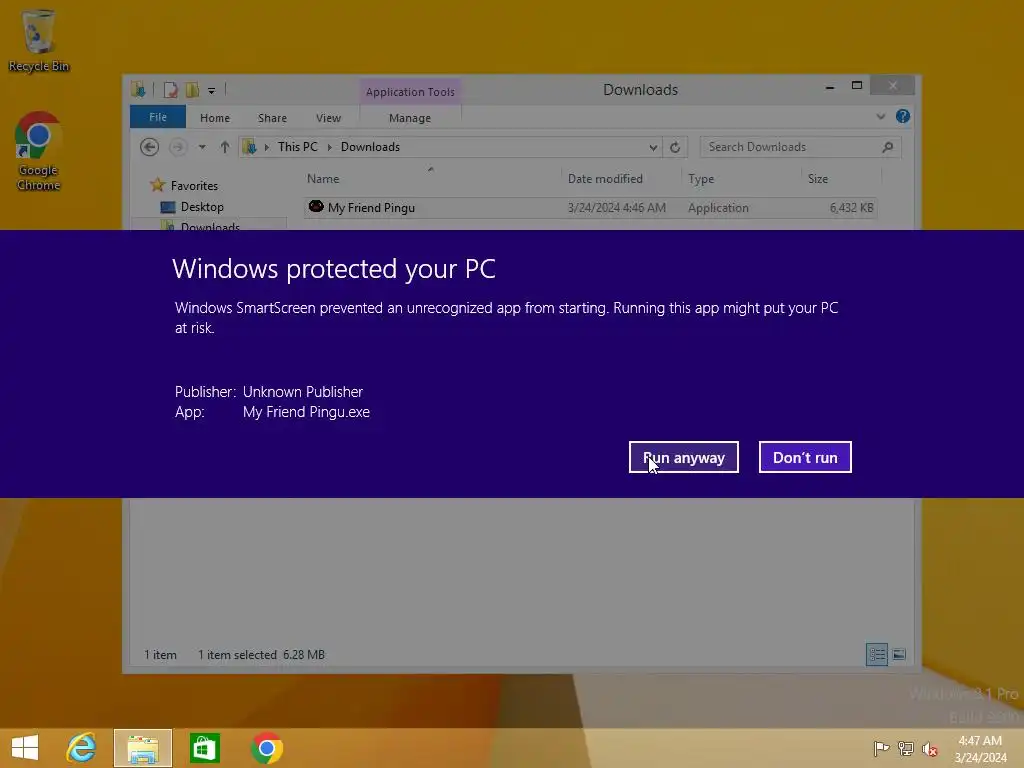This screenshot has width=1024, height=768.
Task: Select Favorites in navigation pane
Action: (x=194, y=185)
